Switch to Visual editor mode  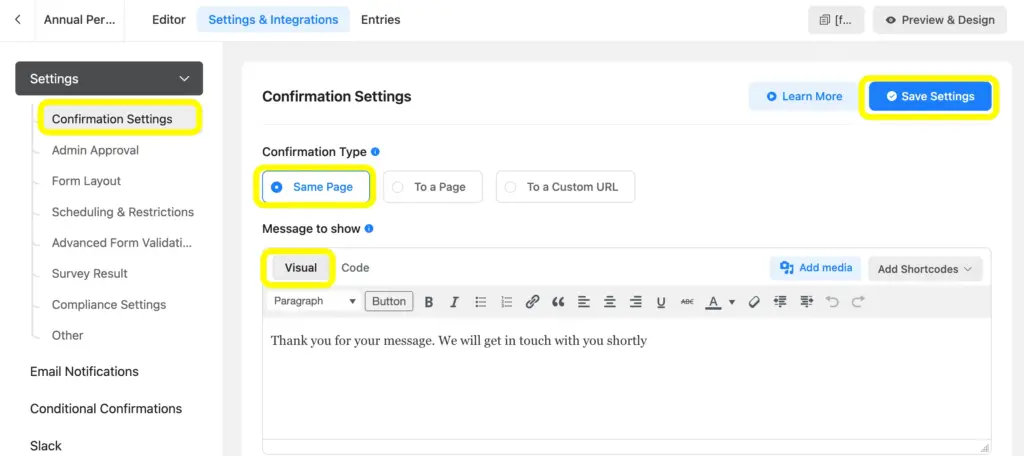click(x=300, y=268)
